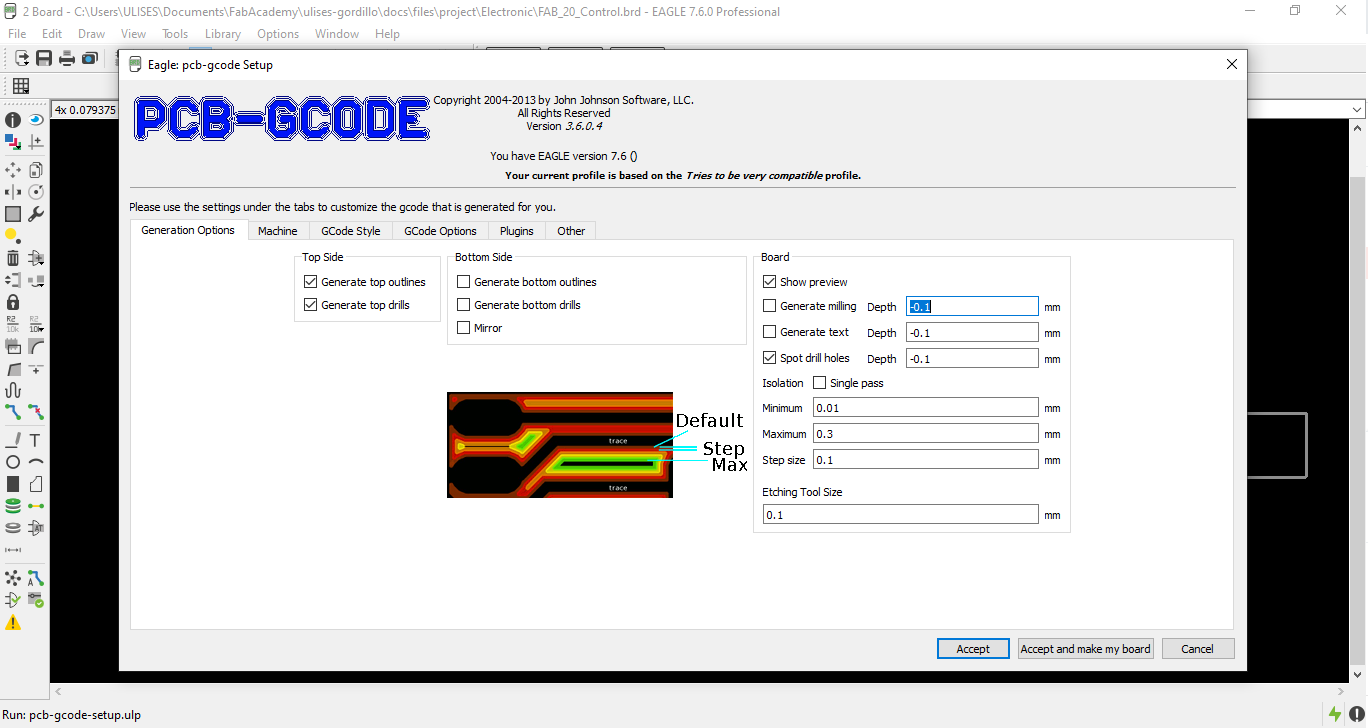Select the Route tool
The image size is (1368, 728).
tap(13, 412)
